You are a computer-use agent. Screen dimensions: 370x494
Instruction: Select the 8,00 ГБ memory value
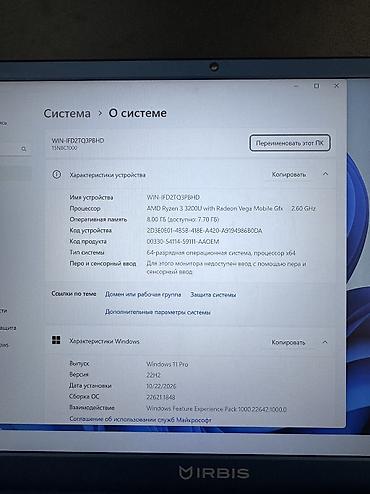[x=183, y=220]
